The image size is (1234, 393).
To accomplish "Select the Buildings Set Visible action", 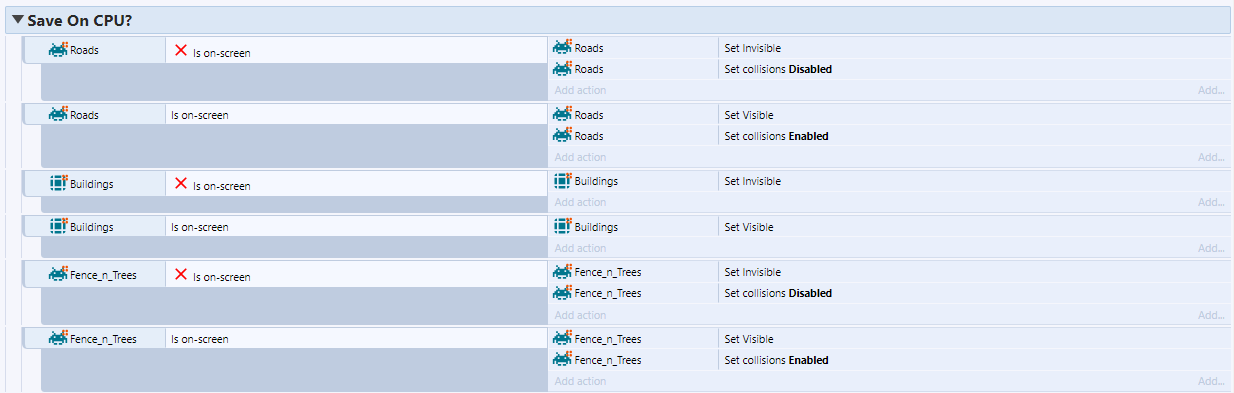I will 890,227.
